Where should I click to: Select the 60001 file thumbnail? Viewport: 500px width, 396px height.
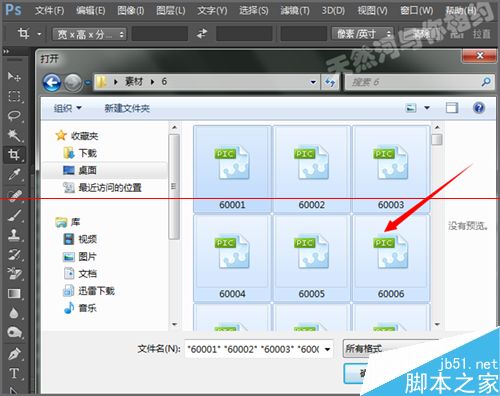(x=232, y=169)
